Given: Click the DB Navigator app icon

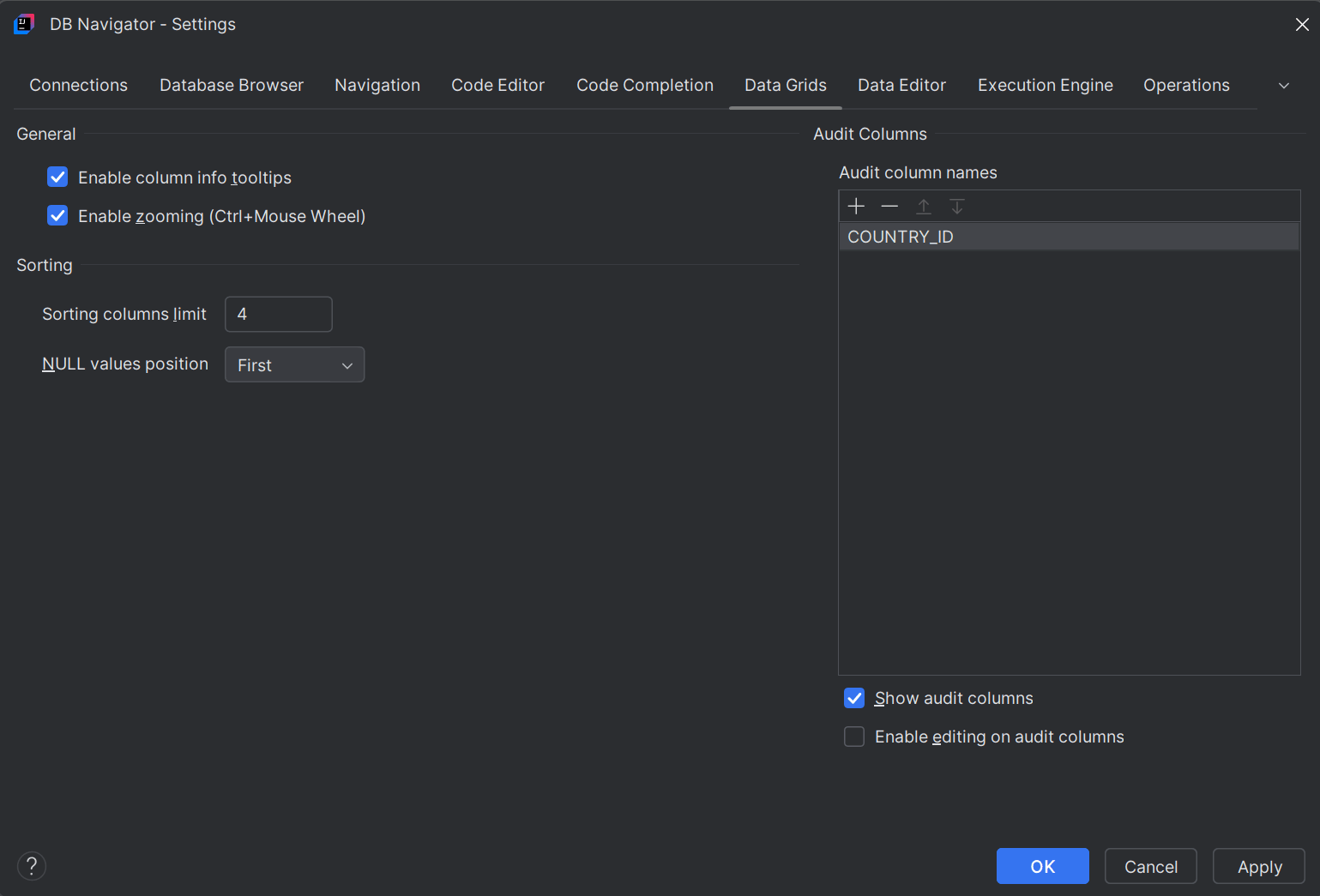Looking at the screenshot, I should click(24, 24).
